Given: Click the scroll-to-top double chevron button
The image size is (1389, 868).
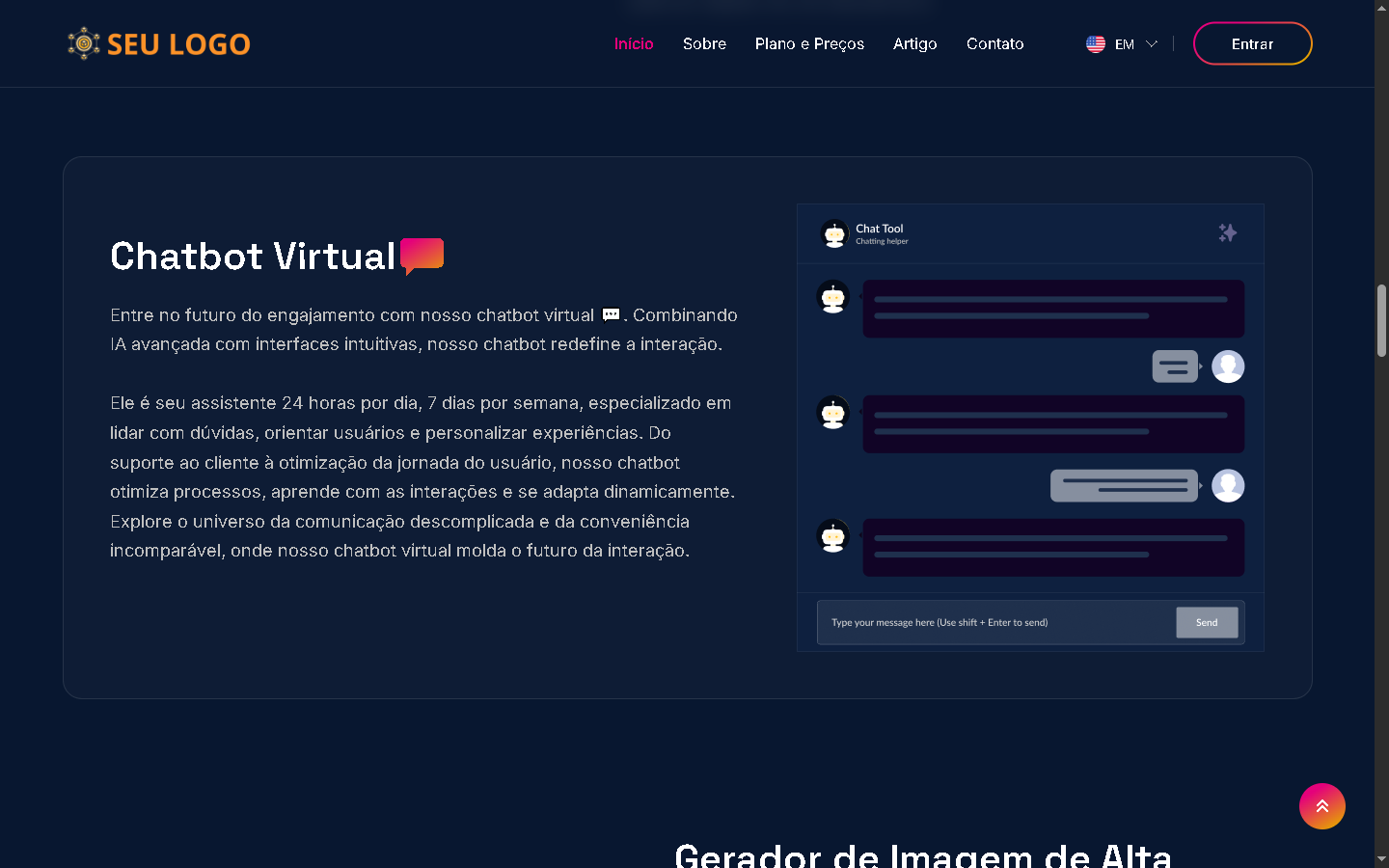Looking at the screenshot, I should pyautogui.click(x=1321, y=806).
